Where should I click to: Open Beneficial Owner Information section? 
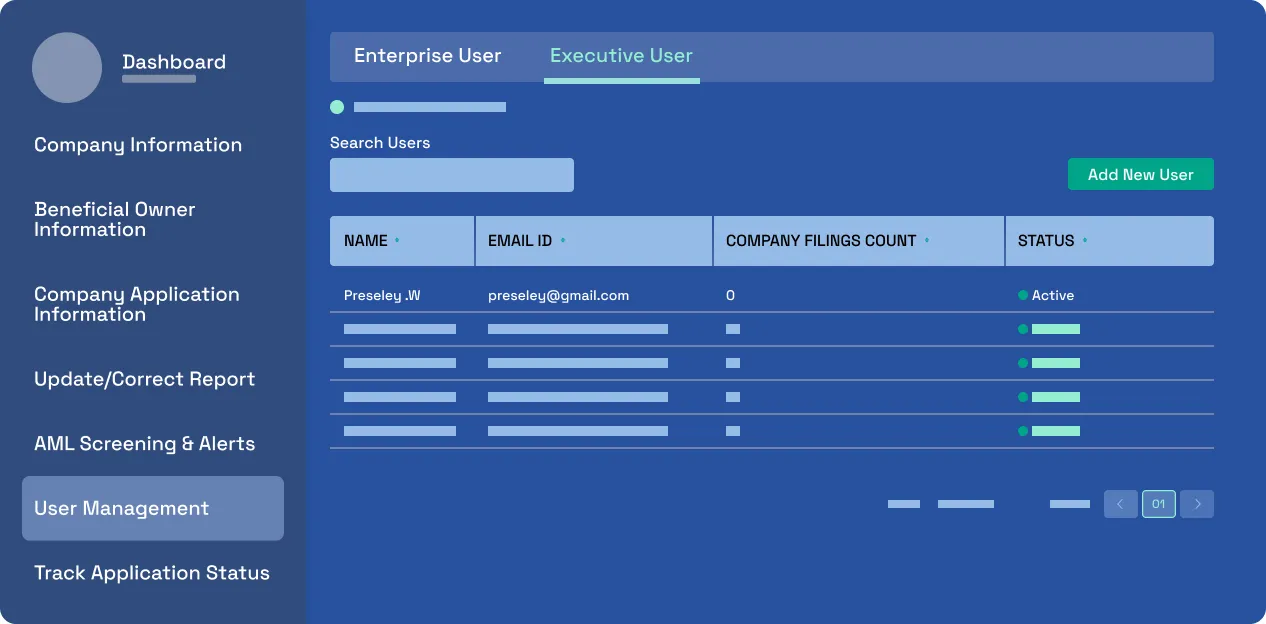115,219
